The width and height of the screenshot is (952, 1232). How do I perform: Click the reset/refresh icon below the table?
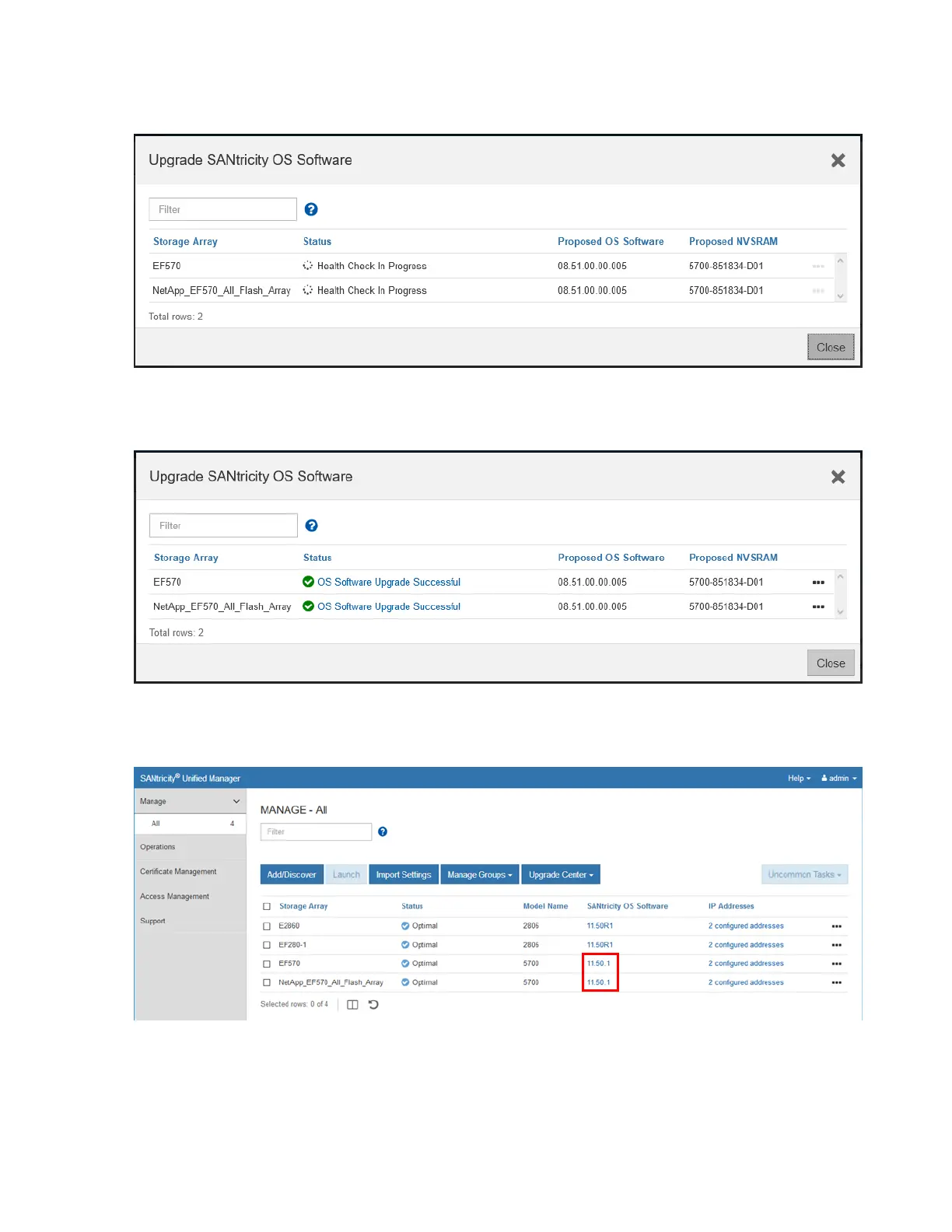point(373,1005)
